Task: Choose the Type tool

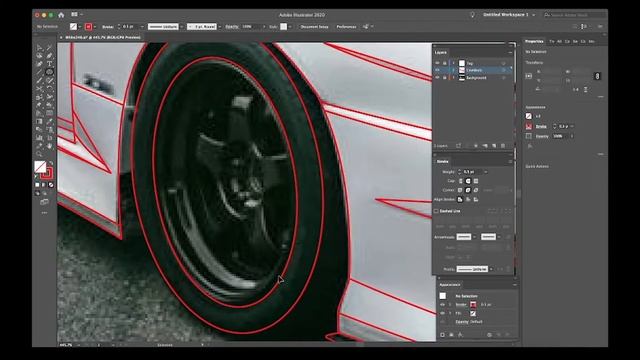Action: point(49,64)
